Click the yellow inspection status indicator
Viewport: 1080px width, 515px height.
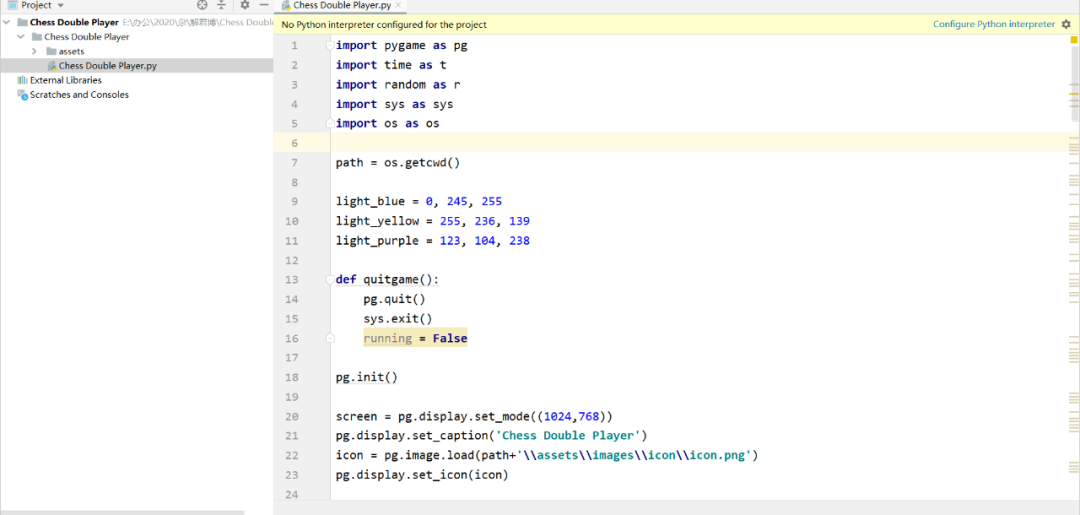1074,41
